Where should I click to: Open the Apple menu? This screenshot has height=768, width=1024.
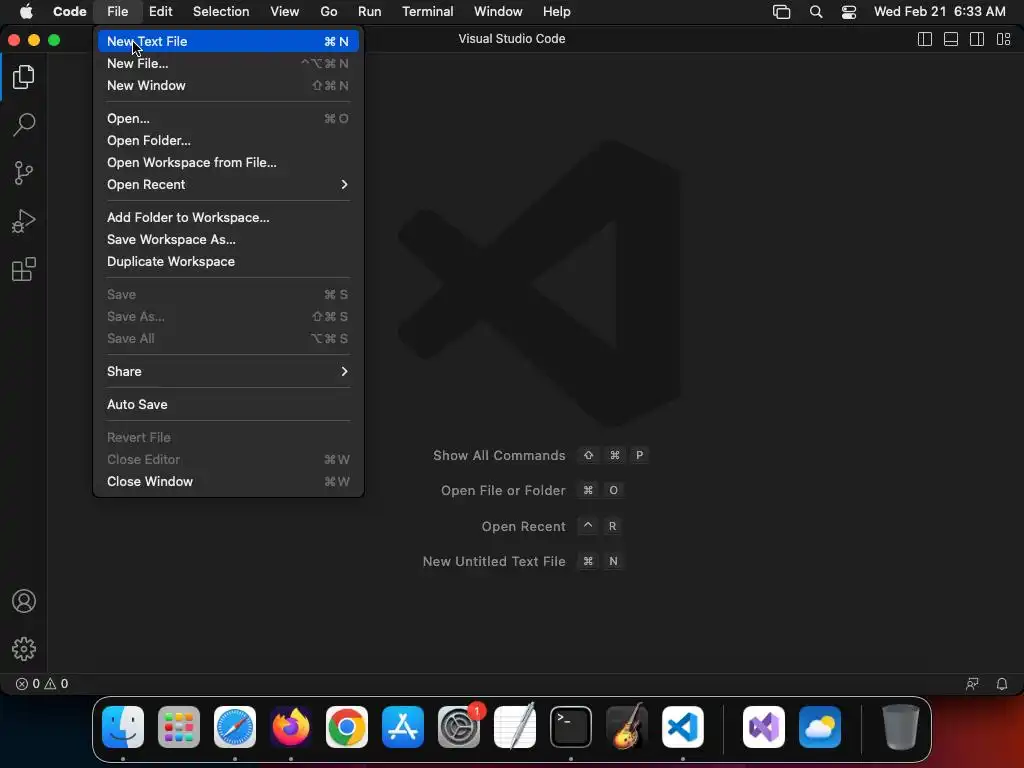click(x=26, y=12)
